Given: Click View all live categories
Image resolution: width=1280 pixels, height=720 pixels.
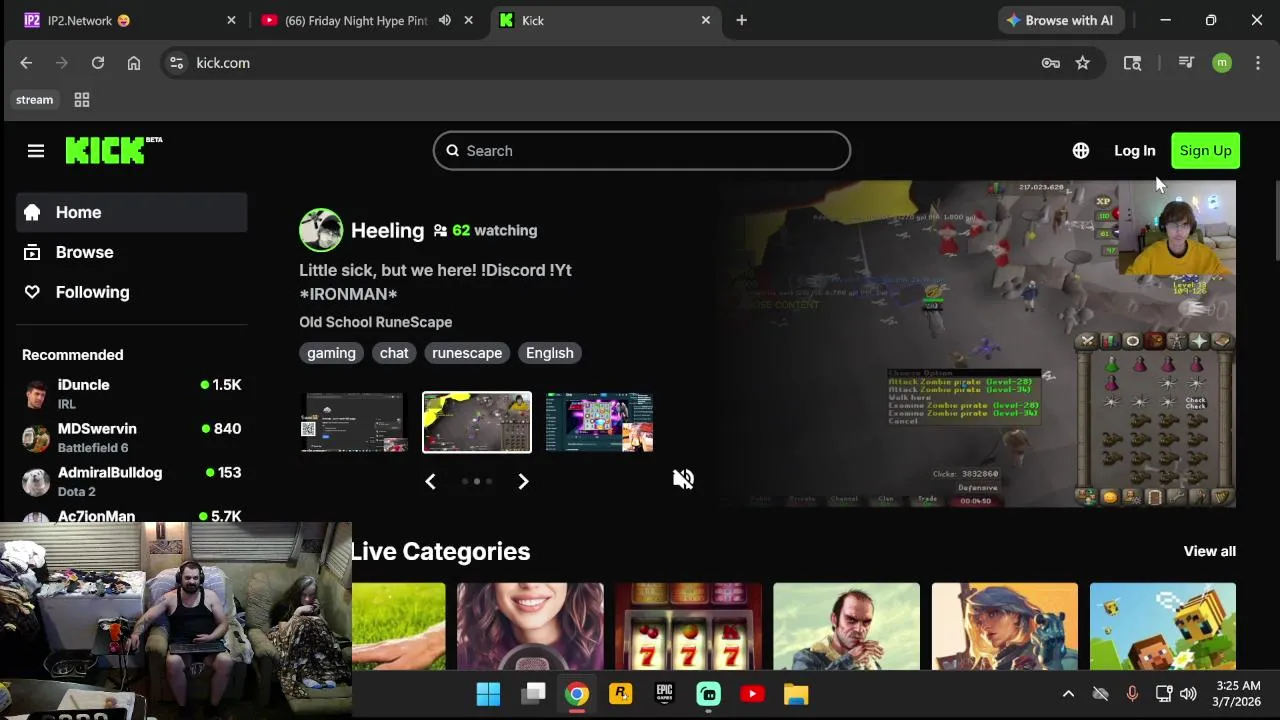Looking at the screenshot, I should pyautogui.click(x=1209, y=551).
